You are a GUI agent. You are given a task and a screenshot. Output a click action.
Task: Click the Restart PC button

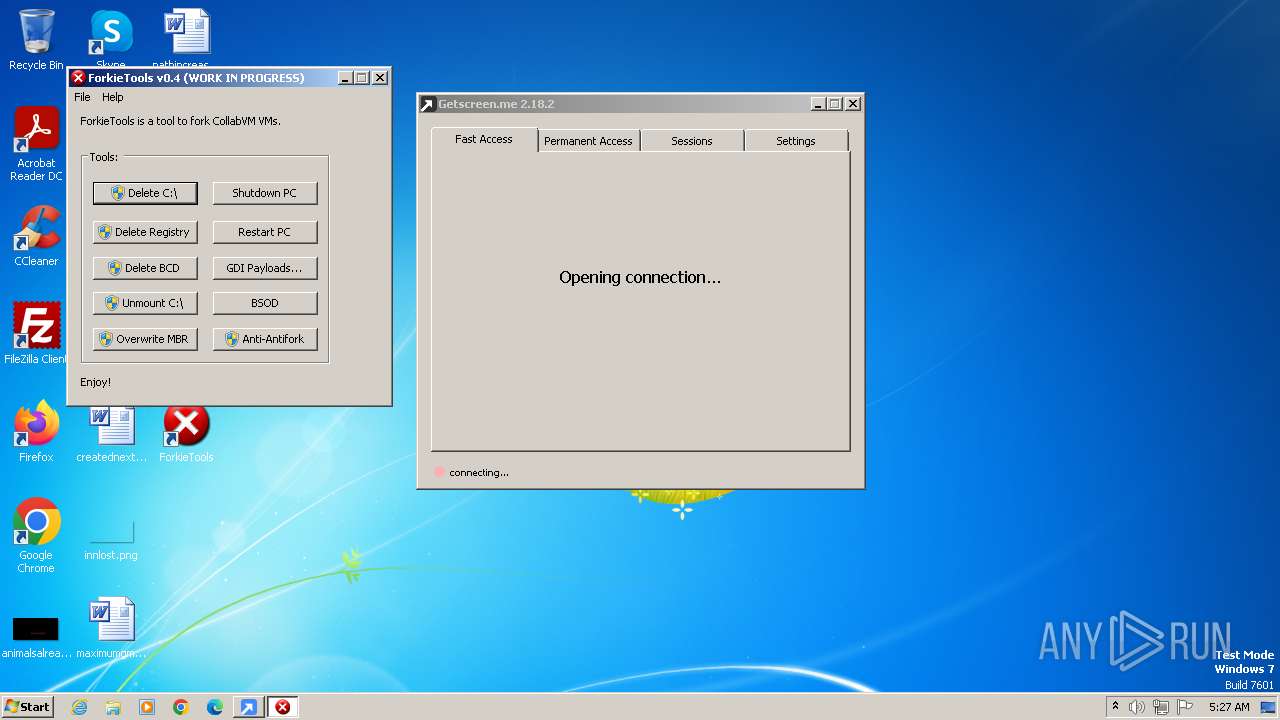265,232
